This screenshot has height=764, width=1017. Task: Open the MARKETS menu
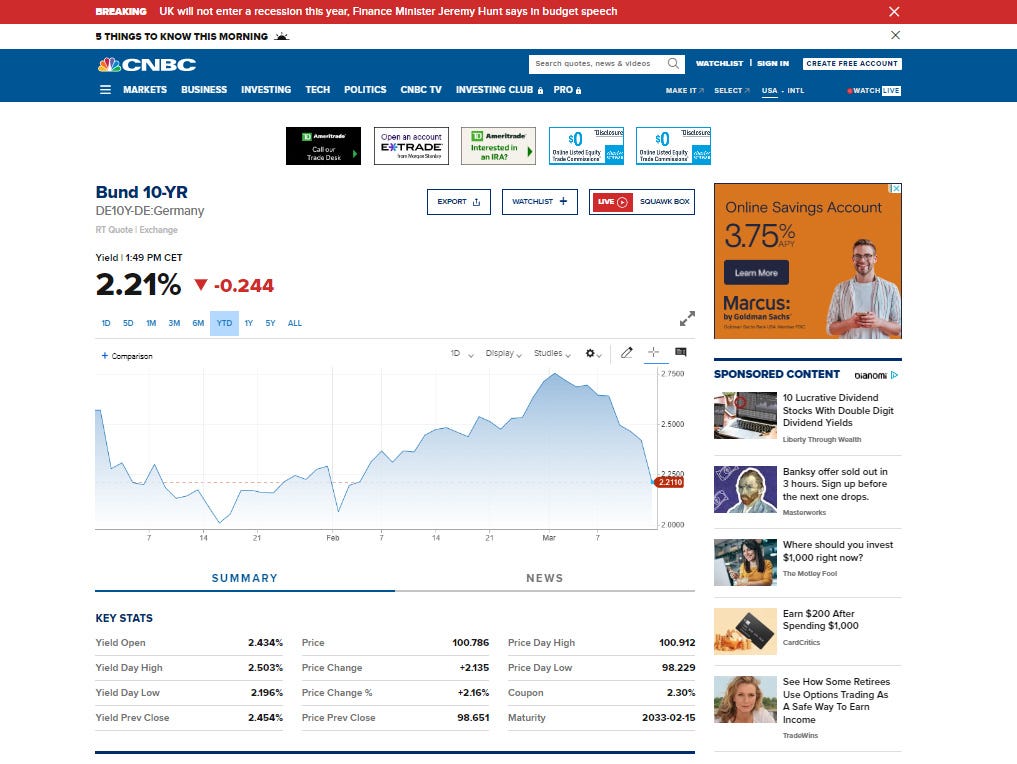(x=145, y=90)
